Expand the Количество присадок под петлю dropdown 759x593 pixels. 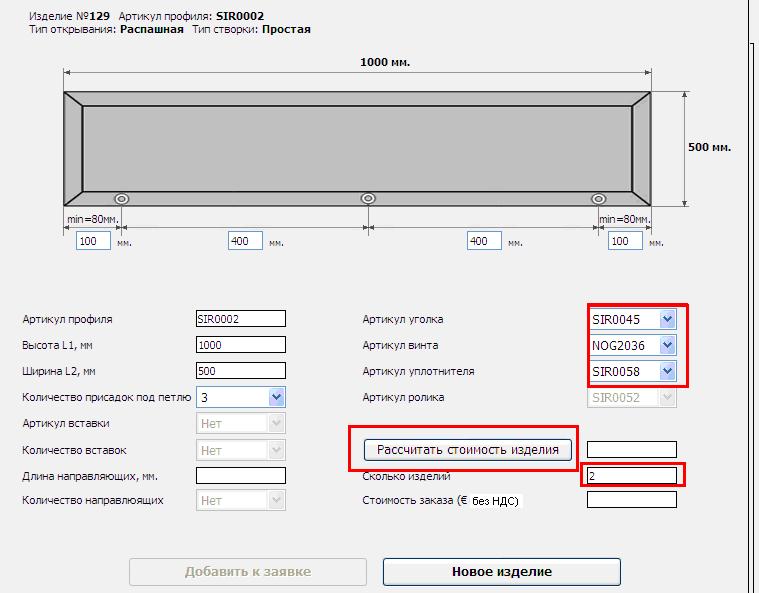tap(277, 397)
